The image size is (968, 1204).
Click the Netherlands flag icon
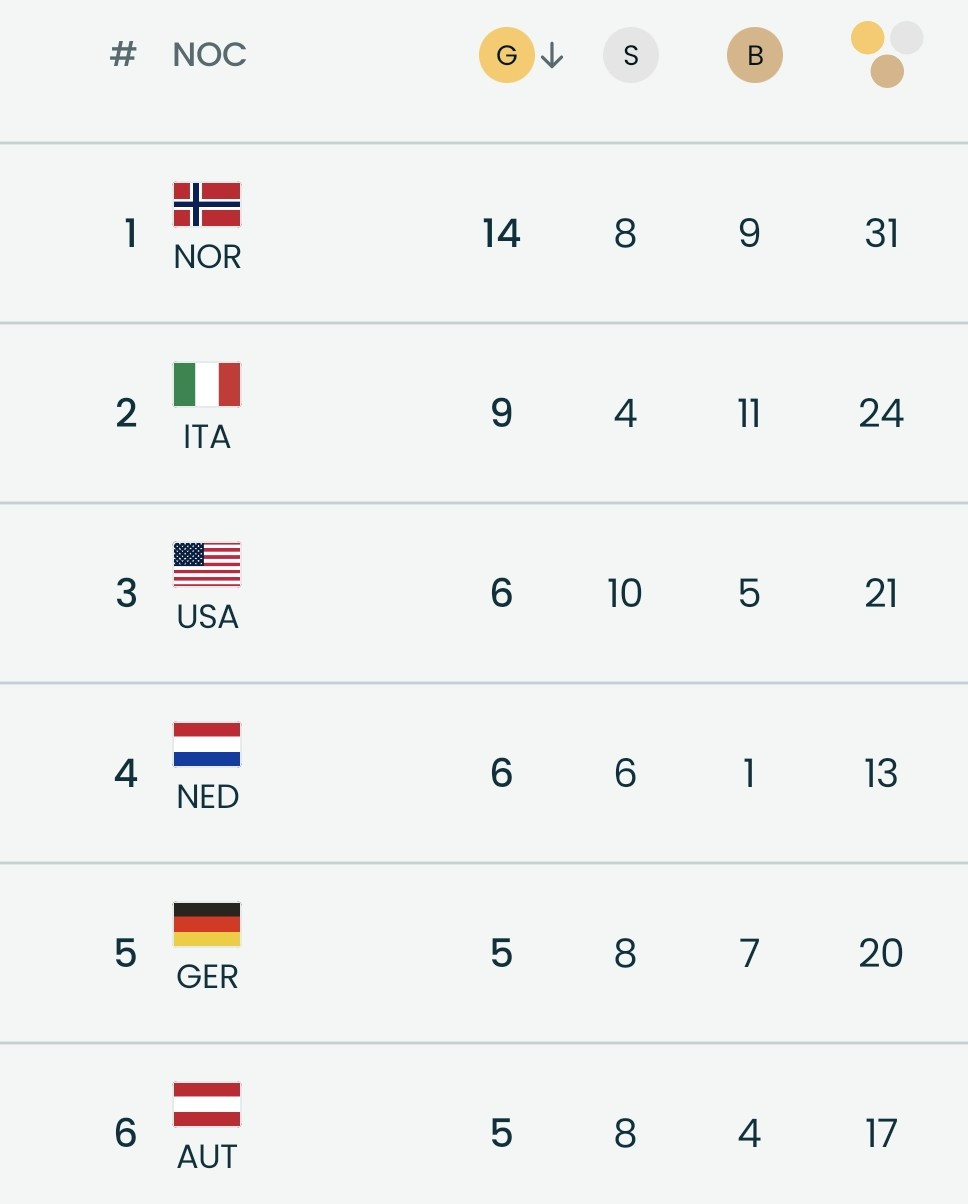tap(207, 745)
